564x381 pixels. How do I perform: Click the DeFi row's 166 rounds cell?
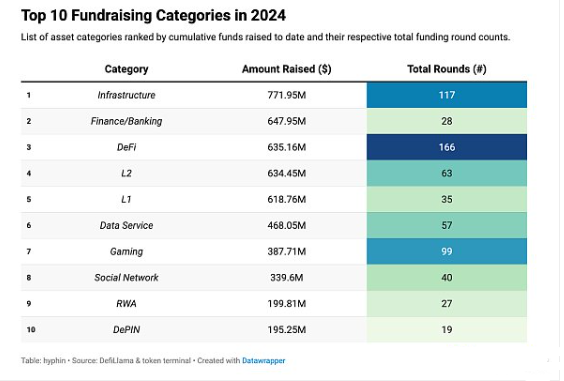[447, 147]
